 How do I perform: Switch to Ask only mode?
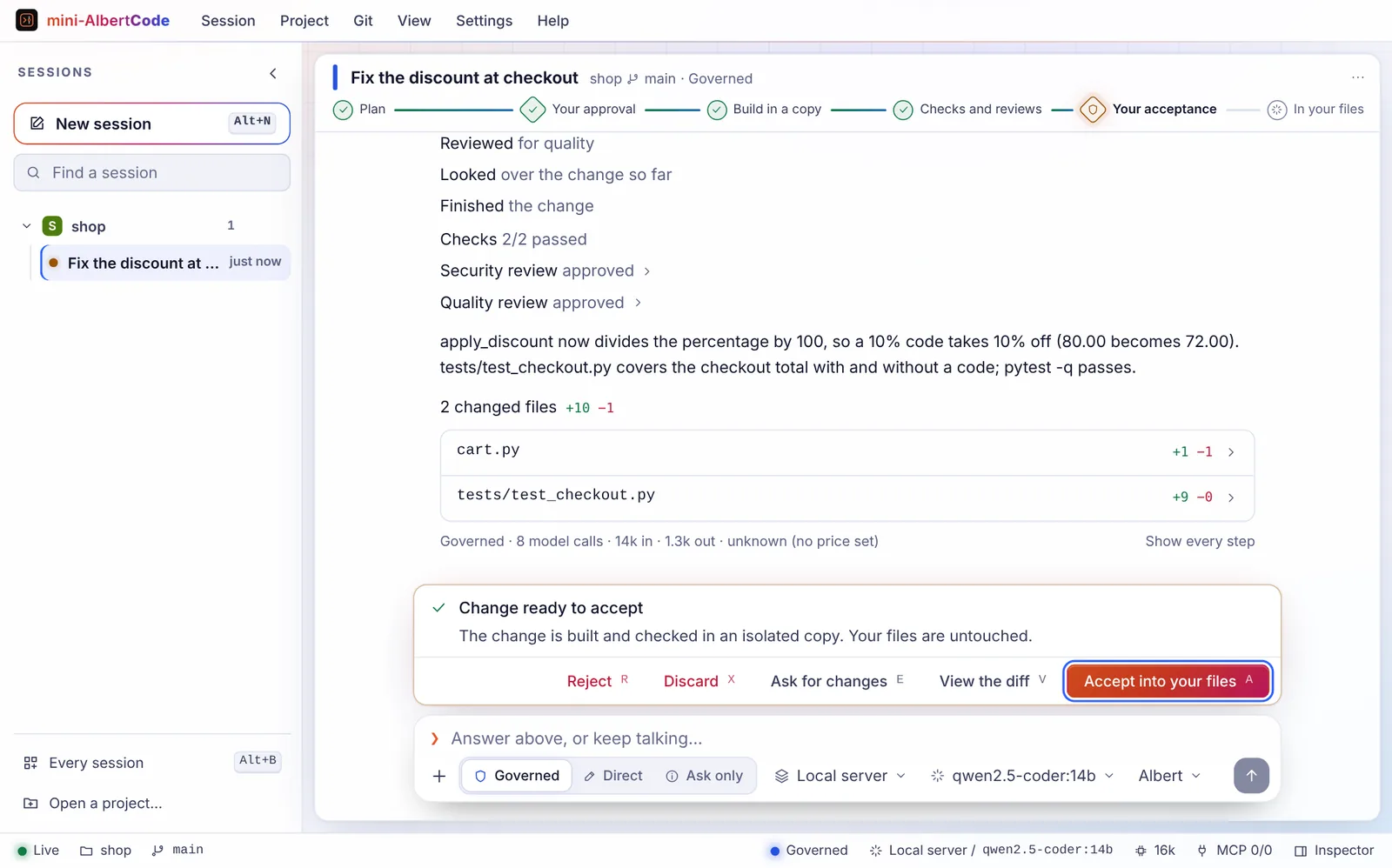pyautogui.click(x=705, y=776)
